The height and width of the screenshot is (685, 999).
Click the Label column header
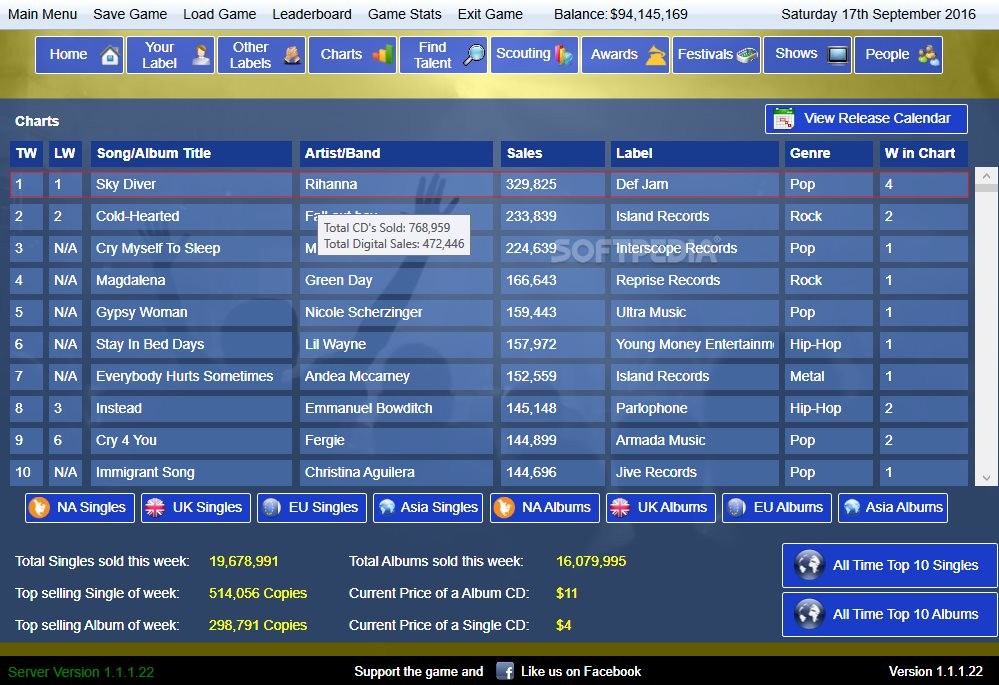tap(694, 154)
